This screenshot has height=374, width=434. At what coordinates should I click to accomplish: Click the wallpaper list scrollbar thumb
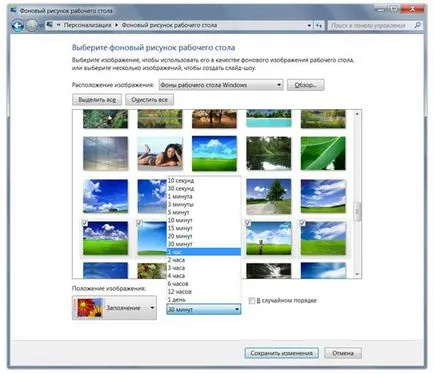point(357,211)
